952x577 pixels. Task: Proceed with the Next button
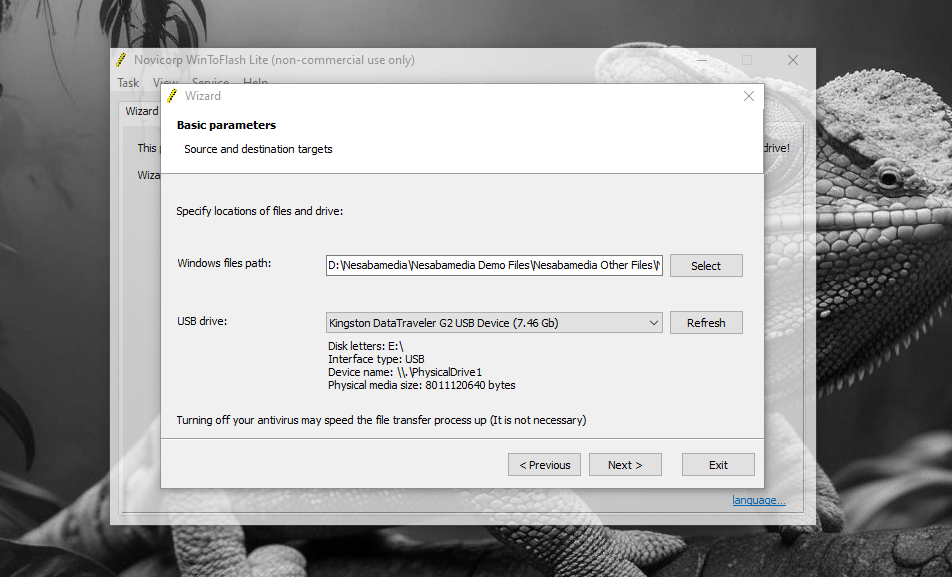(x=625, y=465)
